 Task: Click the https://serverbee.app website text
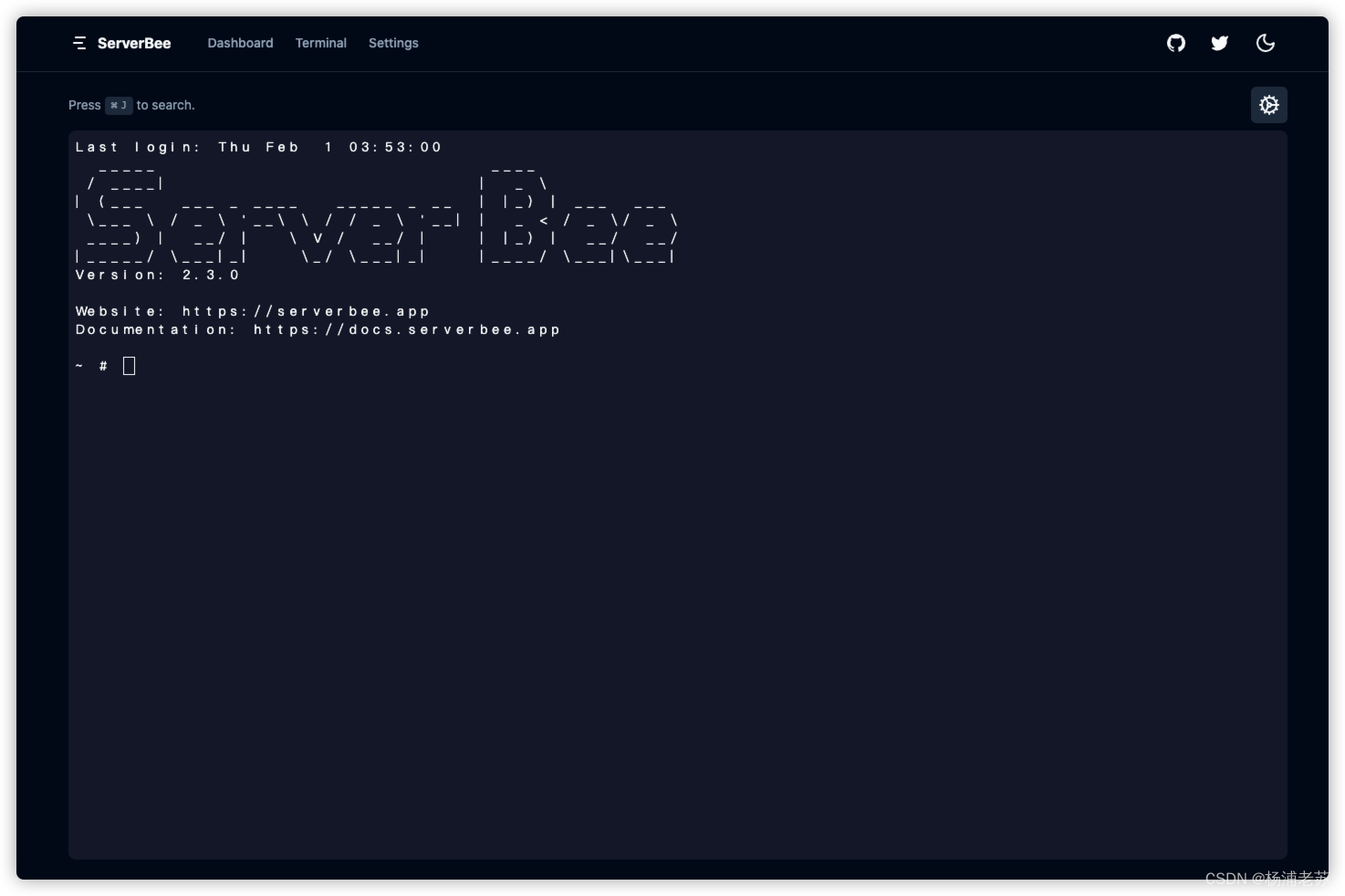click(306, 312)
